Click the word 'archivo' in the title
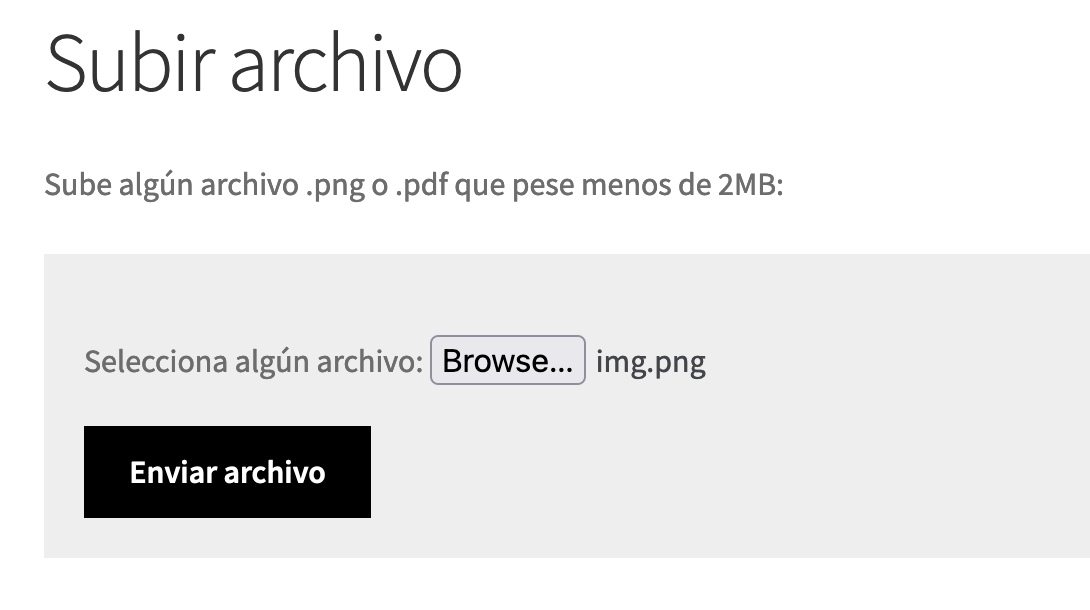Image resolution: width=1090 pixels, height=610 pixels. 346,63
